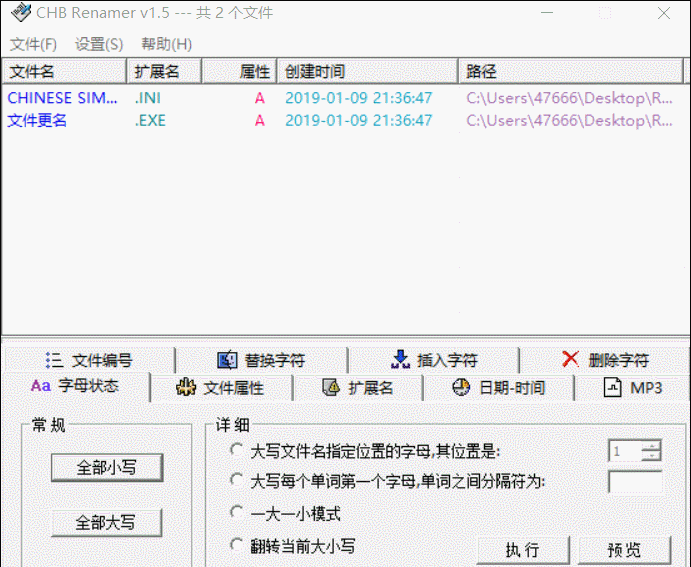Select the 翻转当前大小写 radio option
Image resolution: width=691 pixels, height=567 pixels.
pyautogui.click(x=237, y=545)
